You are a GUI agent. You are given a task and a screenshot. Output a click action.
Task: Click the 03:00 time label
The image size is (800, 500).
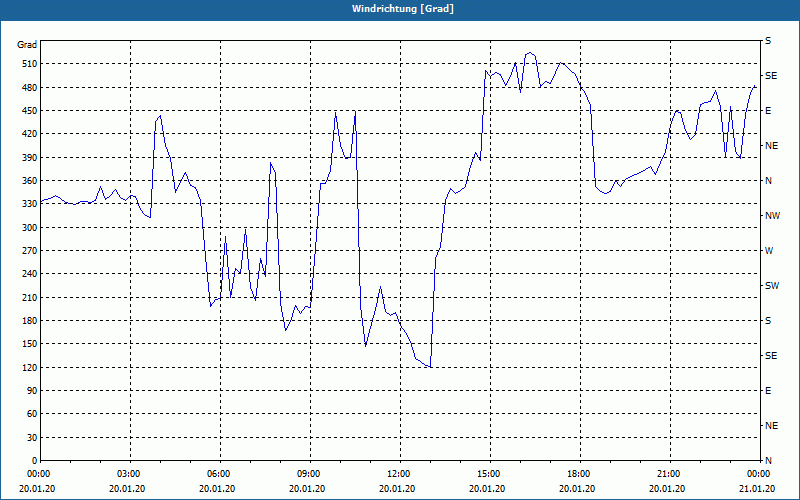coord(131,474)
